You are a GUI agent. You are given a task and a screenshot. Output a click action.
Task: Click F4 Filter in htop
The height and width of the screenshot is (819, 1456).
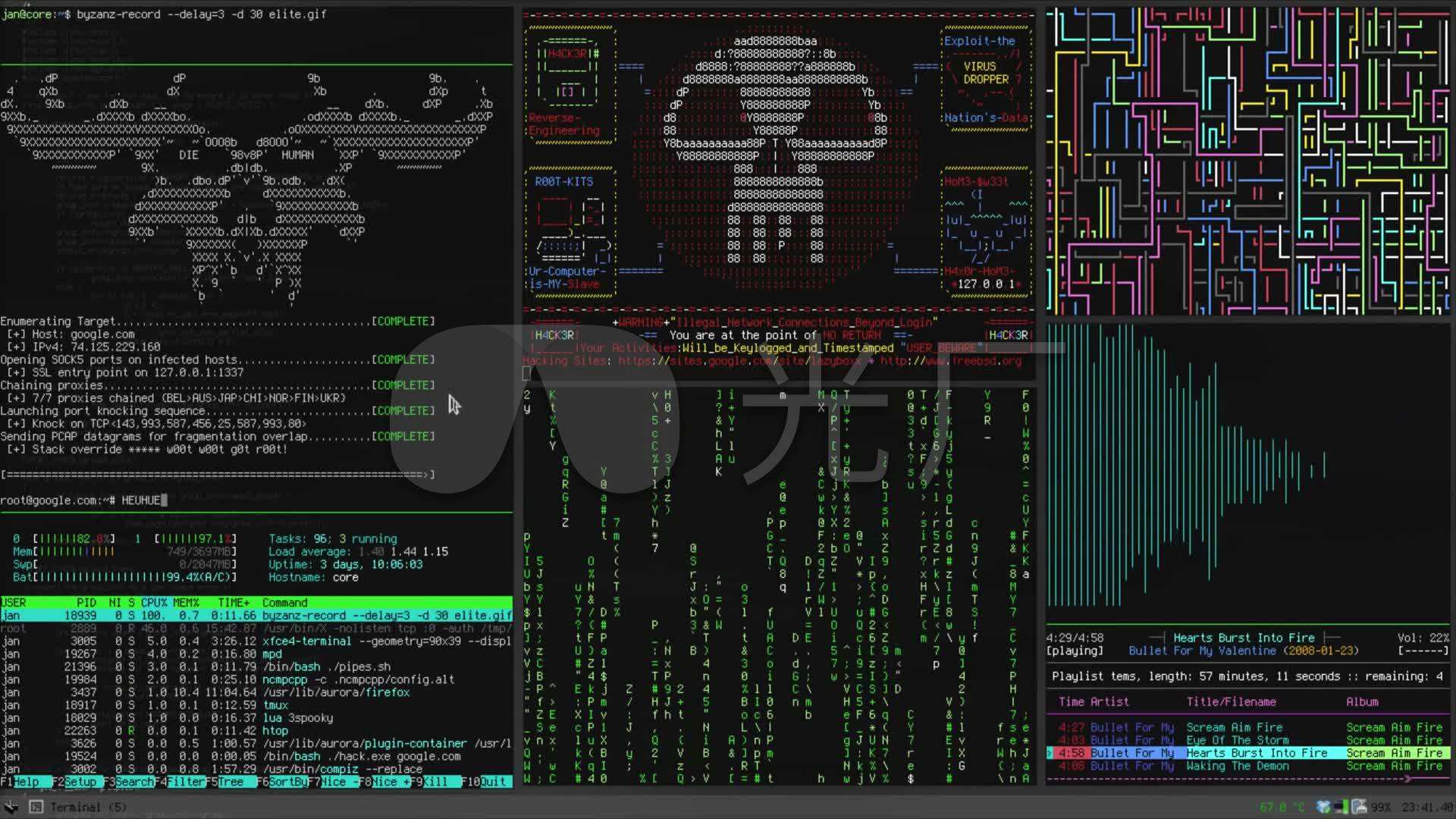pyautogui.click(x=180, y=782)
